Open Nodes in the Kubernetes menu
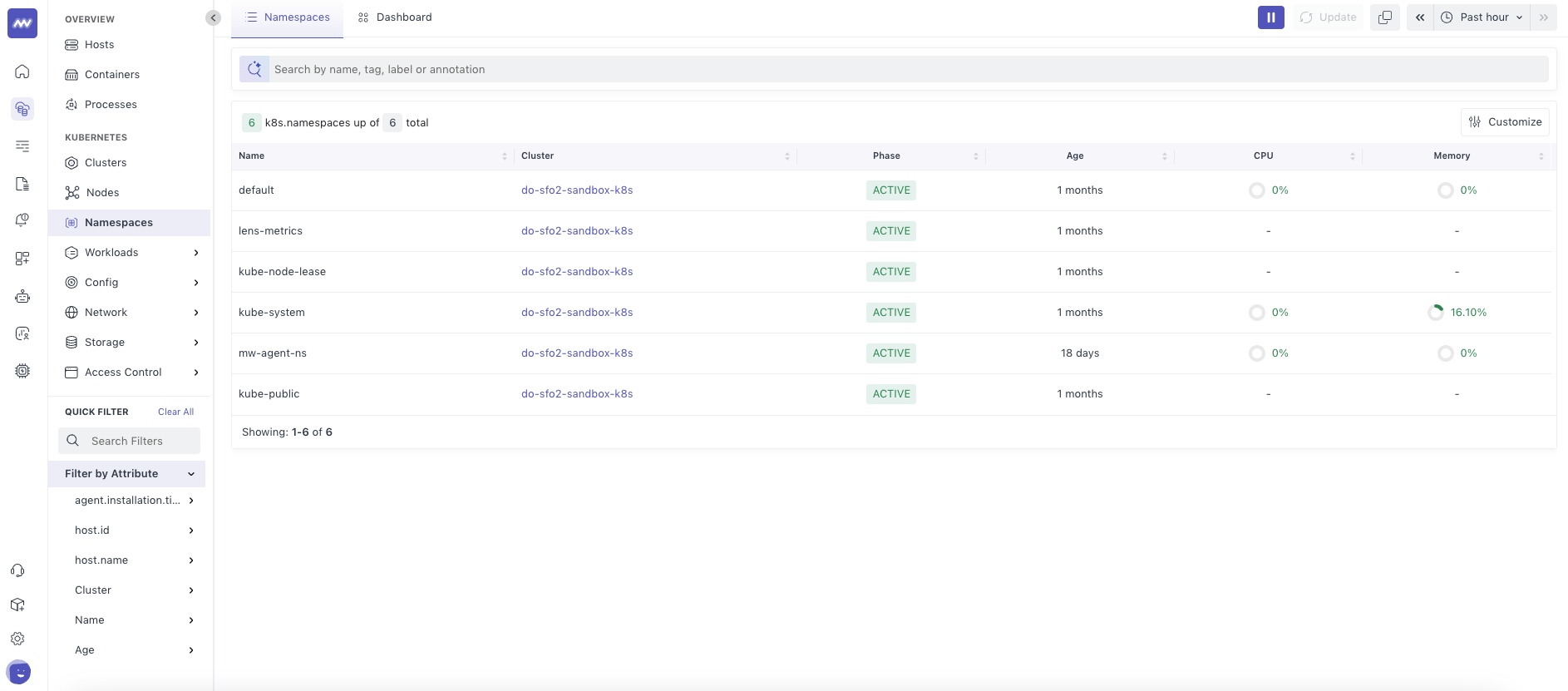 [x=102, y=193]
